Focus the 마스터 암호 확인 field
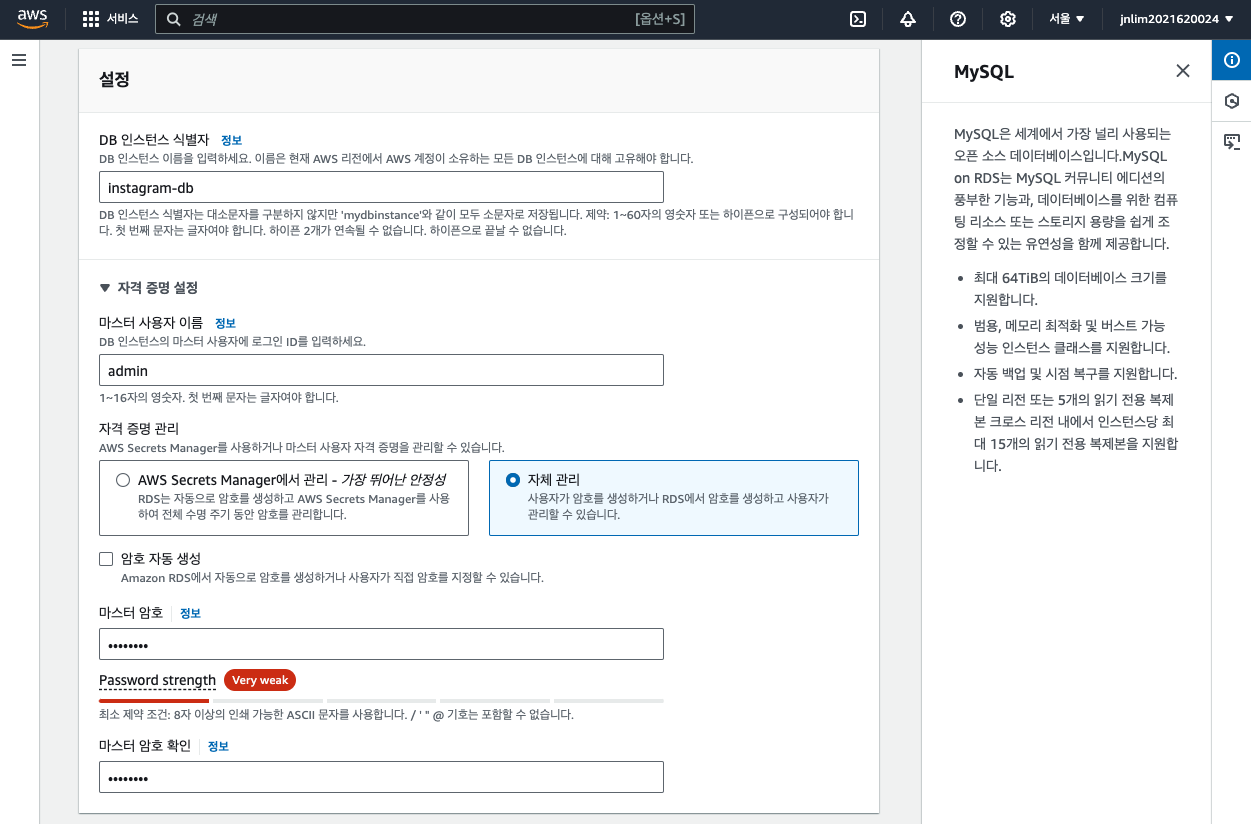The width and height of the screenshot is (1251, 824). click(x=381, y=777)
